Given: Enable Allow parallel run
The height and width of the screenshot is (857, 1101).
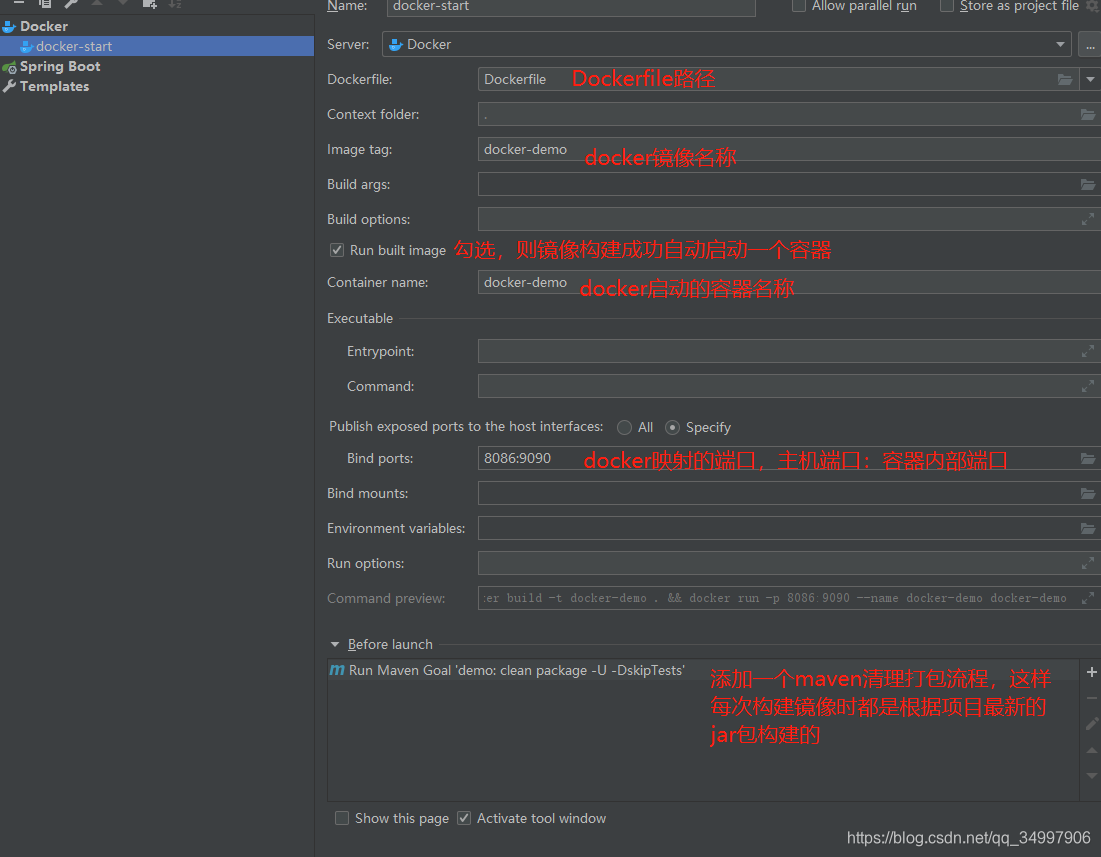Looking at the screenshot, I should [x=798, y=7].
